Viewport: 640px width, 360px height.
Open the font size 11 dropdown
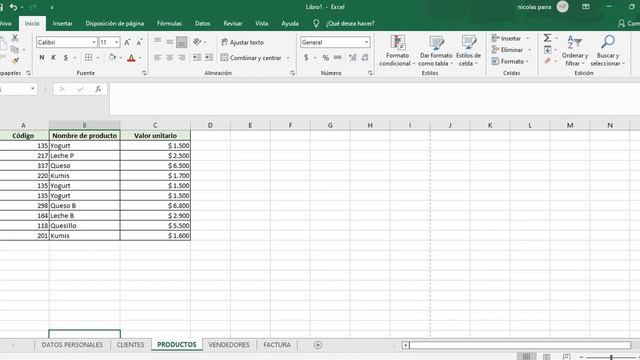coord(117,42)
